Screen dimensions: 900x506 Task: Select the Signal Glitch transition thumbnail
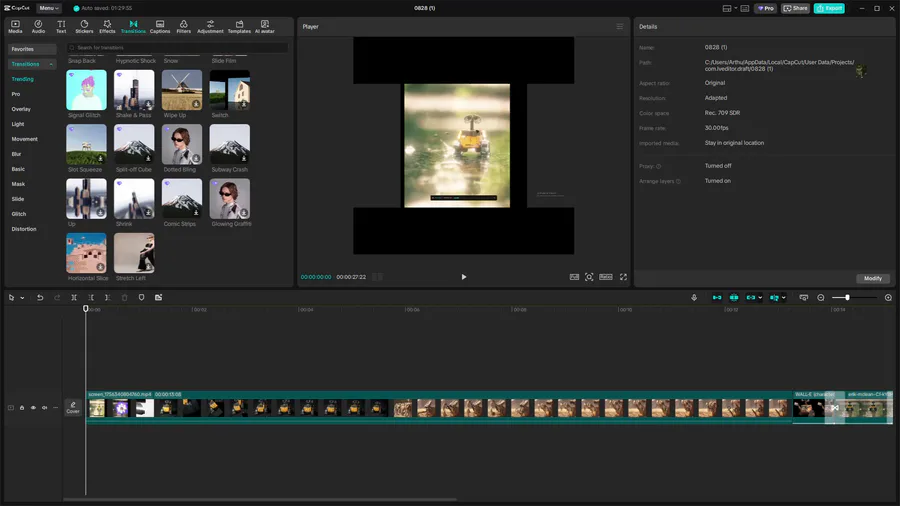(x=86, y=90)
